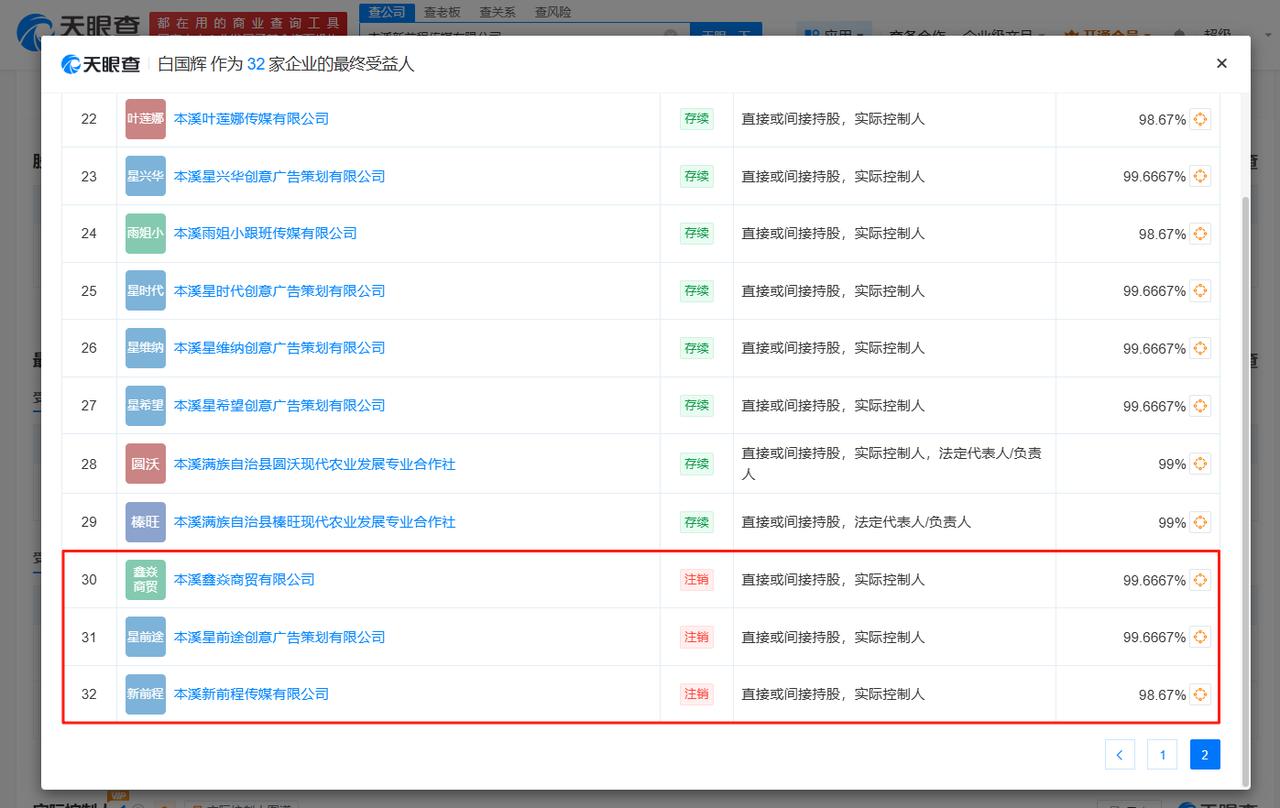The width and height of the screenshot is (1280, 808).
Task: Click the 星前途 company logo tile
Action: coord(145,637)
